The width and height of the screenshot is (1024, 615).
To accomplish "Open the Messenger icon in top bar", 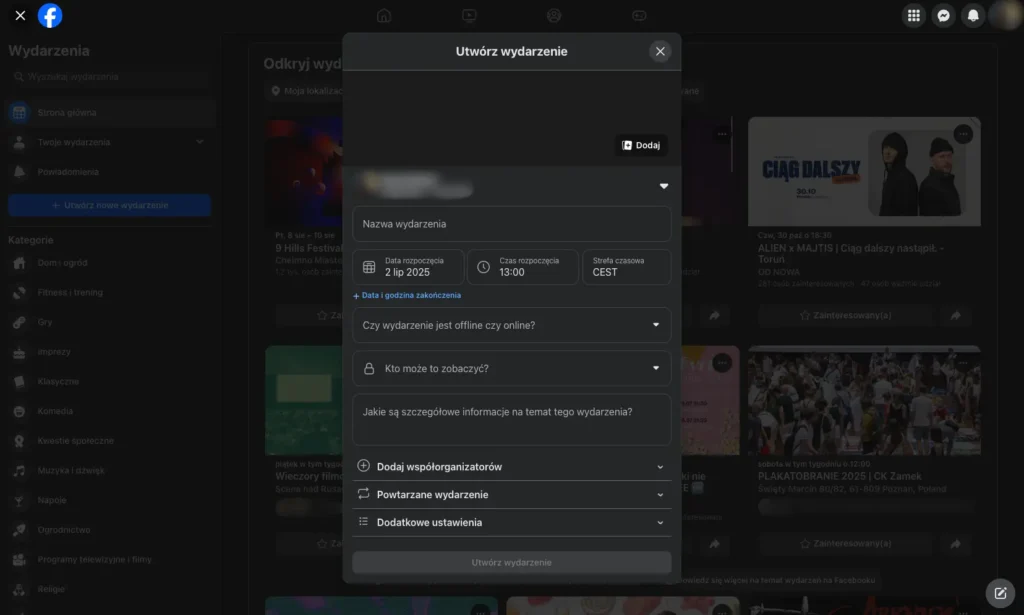I will click(942, 15).
